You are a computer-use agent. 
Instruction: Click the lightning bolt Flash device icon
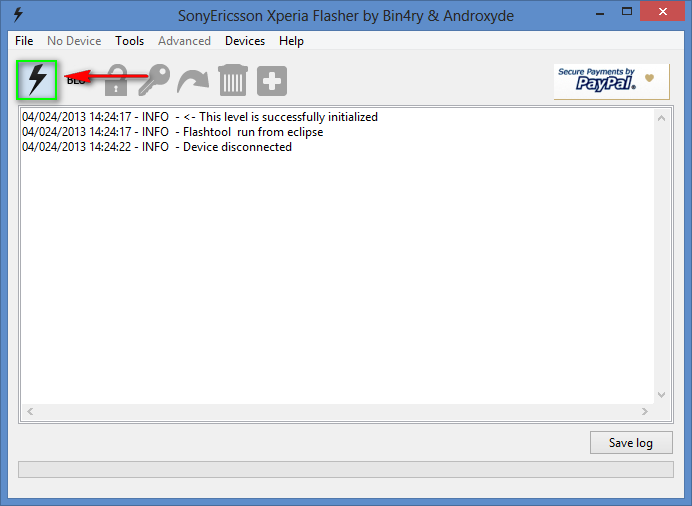pyautogui.click(x=37, y=80)
